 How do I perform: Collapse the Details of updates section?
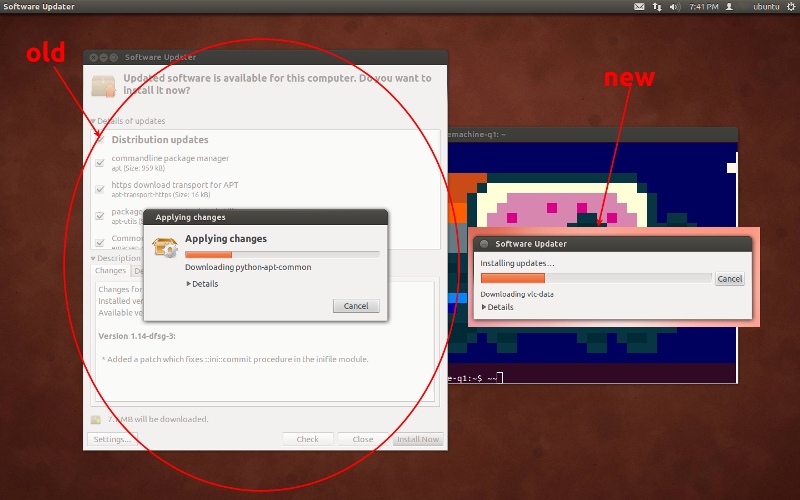click(93, 121)
